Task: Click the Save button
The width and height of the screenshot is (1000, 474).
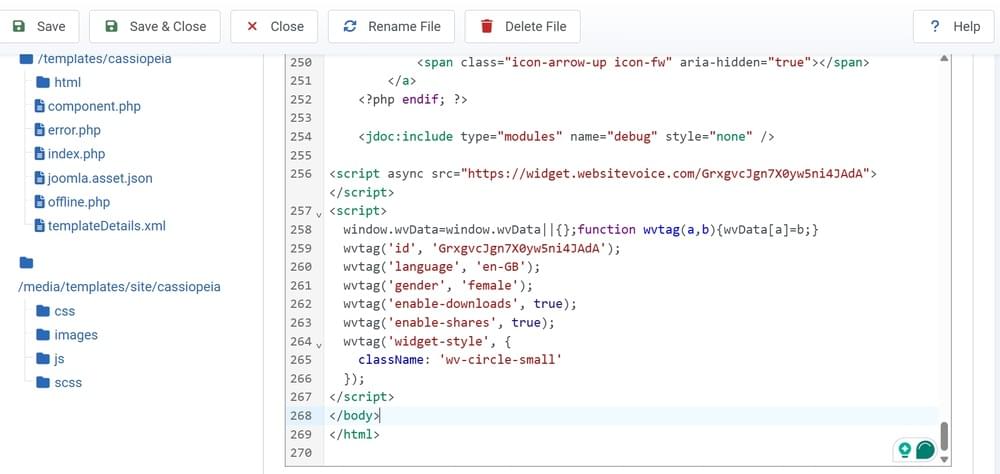Action: point(40,27)
